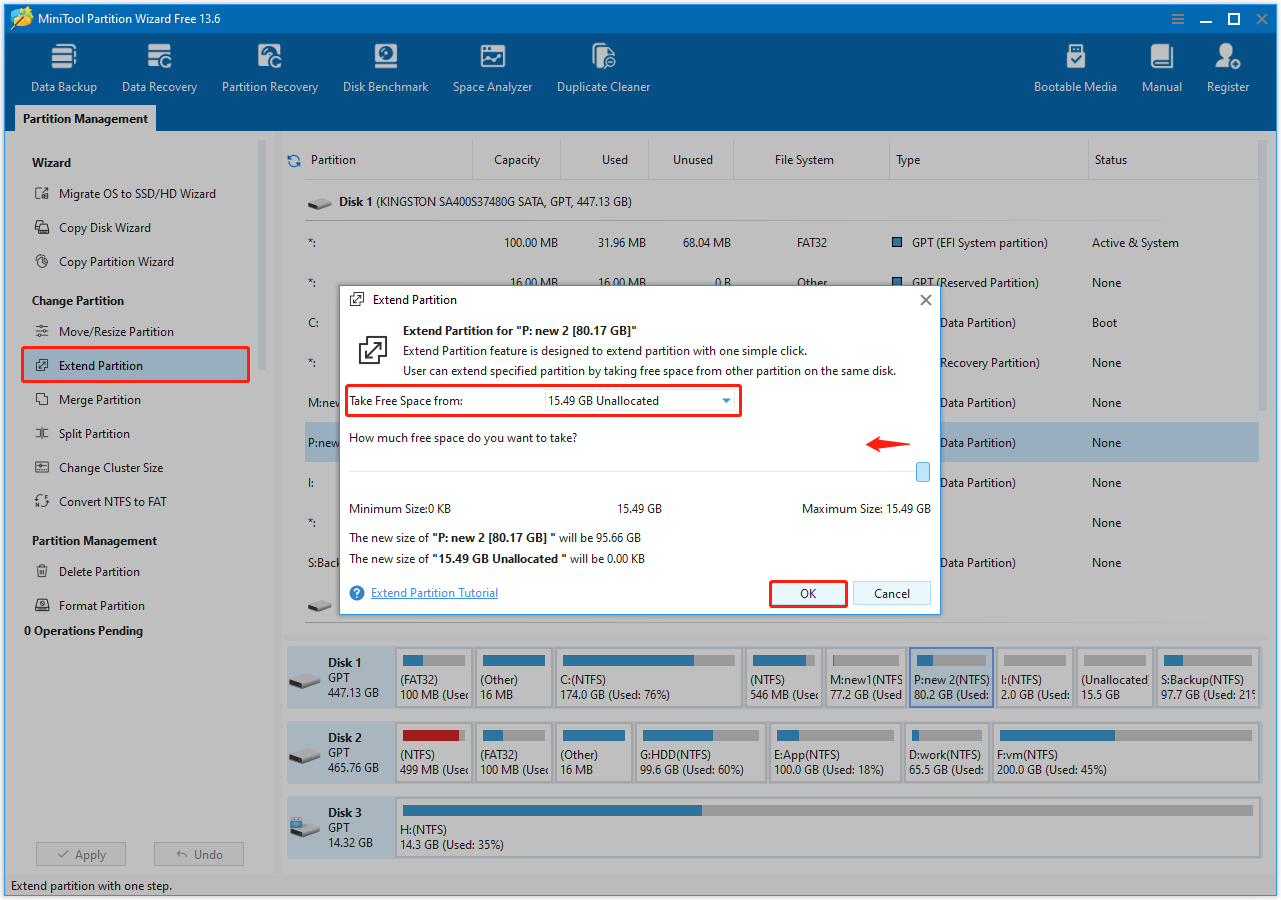Switch to the Partition Management tab

pyautogui.click(x=85, y=119)
